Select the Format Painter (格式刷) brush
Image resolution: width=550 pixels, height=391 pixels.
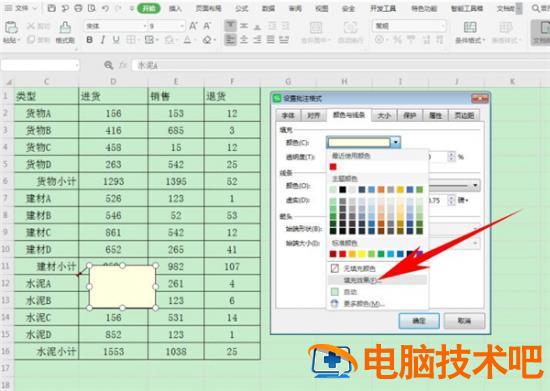pyautogui.click(x=65, y=28)
